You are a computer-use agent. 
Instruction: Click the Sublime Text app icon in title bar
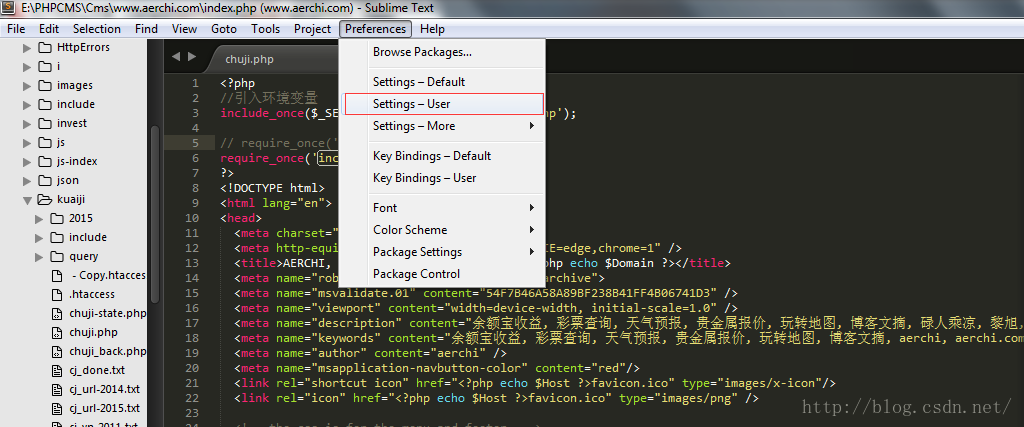click(8, 8)
